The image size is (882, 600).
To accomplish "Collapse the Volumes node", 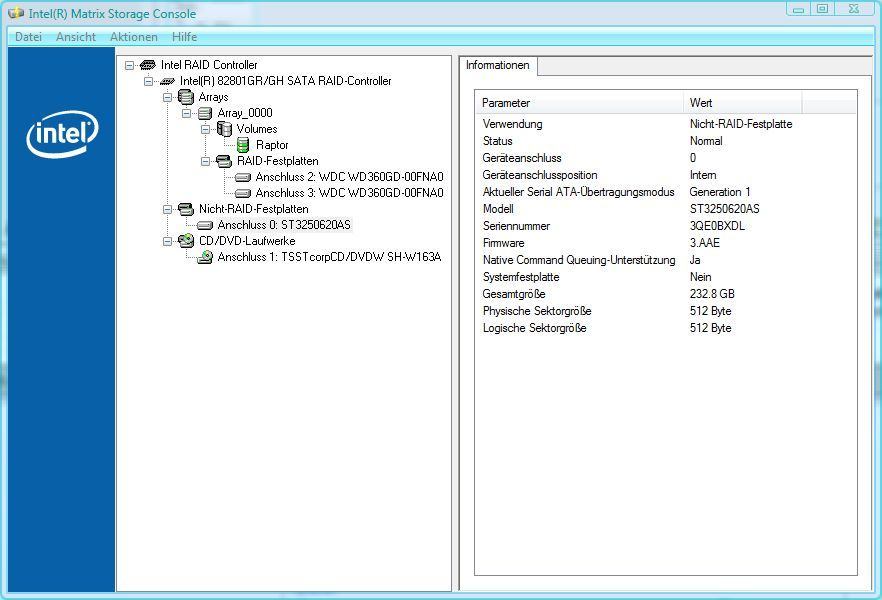I will pos(206,129).
